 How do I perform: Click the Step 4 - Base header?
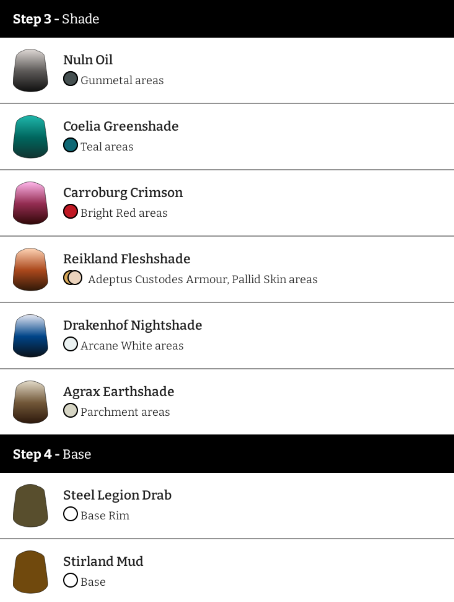[x=227, y=454]
